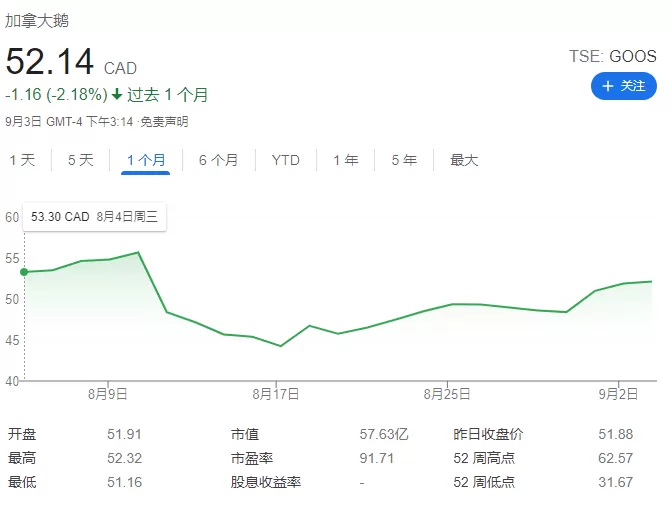672x509 pixels.
Task: Click the 9月2日 axis label
Action: (x=618, y=394)
